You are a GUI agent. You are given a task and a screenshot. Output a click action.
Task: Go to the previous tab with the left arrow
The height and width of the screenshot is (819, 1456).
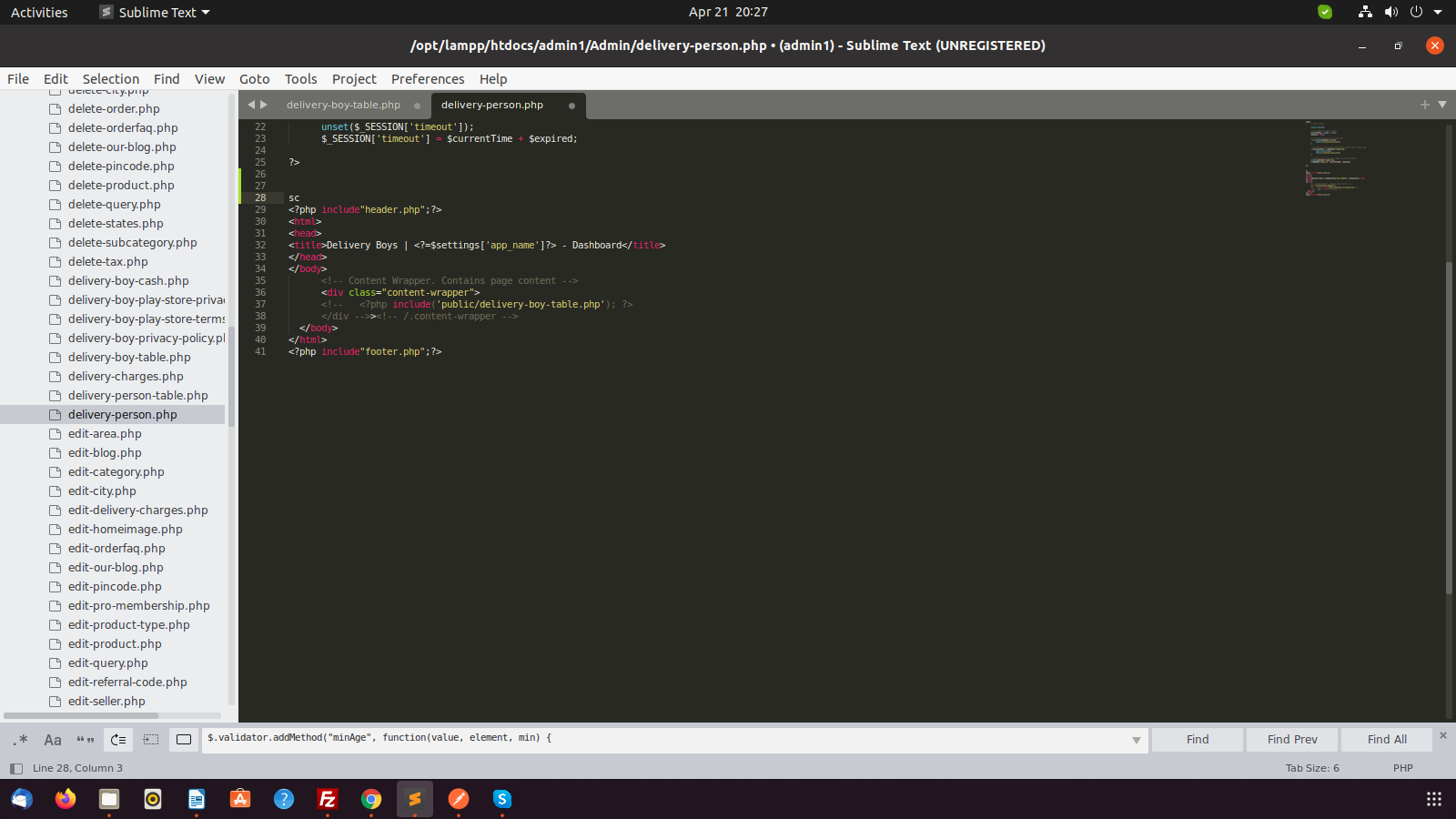(251, 105)
